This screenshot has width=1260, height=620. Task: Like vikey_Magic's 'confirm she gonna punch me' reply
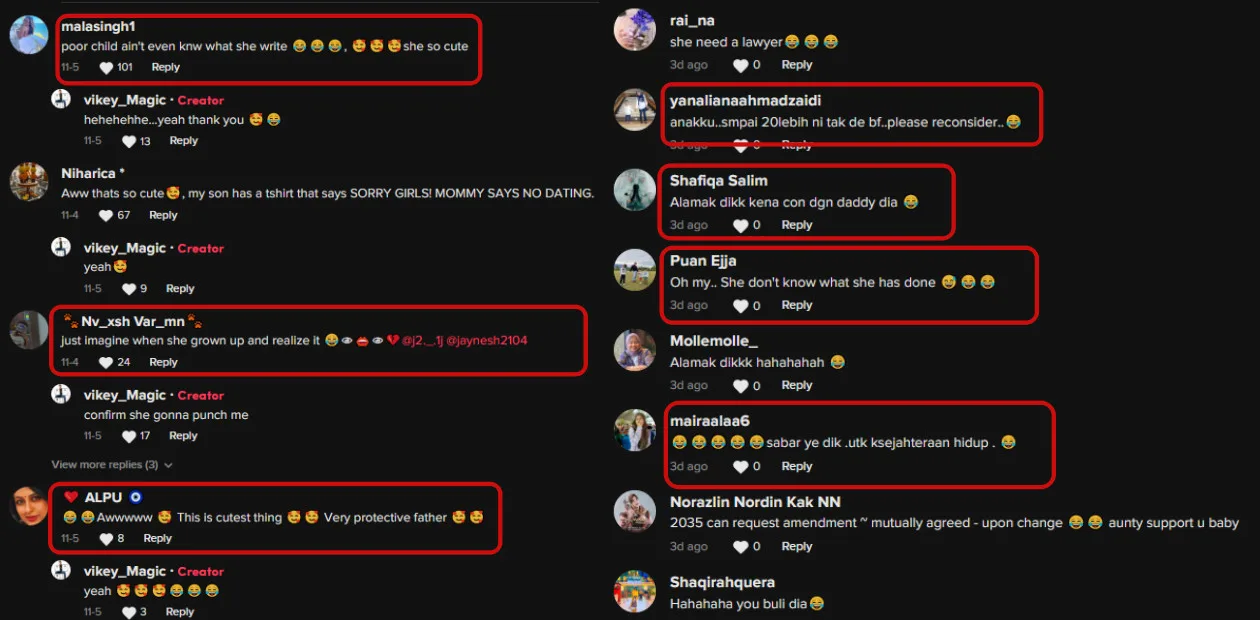pyautogui.click(x=129, y=436)
